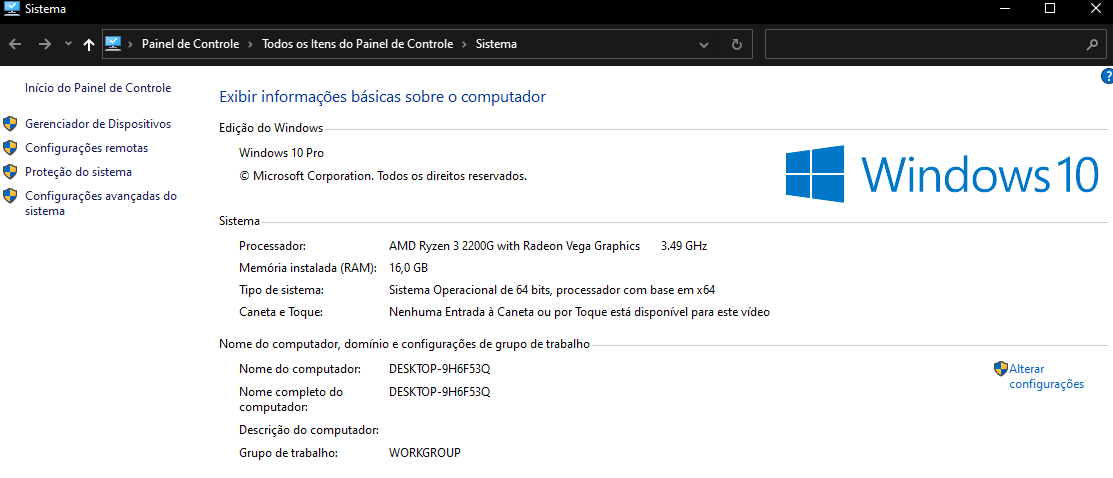Open Início do Painel de Controle
This screenshot has height=478, width=1113.
(x=98, y=88)
